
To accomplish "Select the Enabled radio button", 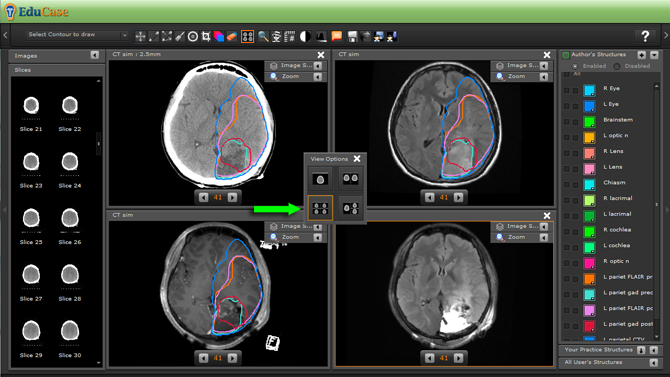I will (x=575, y=66).
